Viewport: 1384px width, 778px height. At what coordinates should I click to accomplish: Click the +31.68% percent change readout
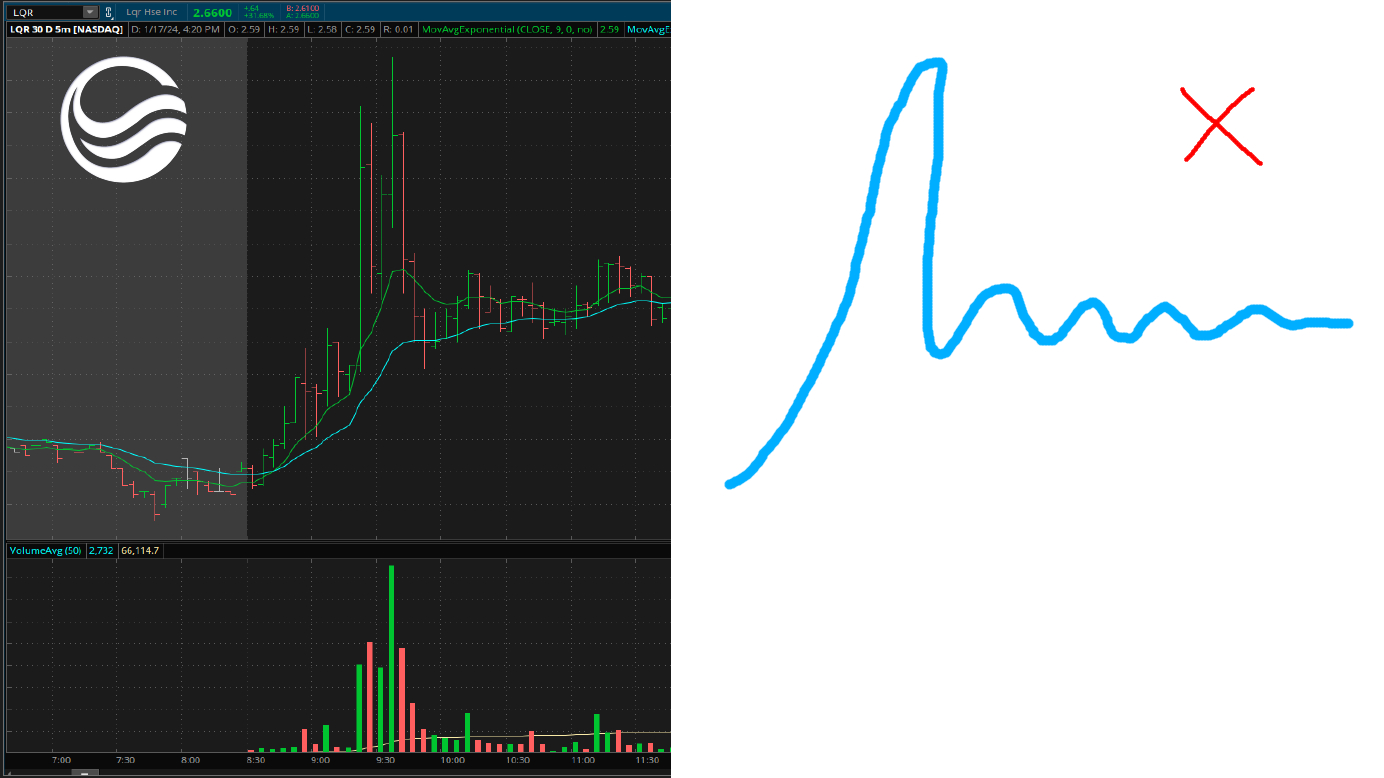pyautogui.click(x=260, y=15)
